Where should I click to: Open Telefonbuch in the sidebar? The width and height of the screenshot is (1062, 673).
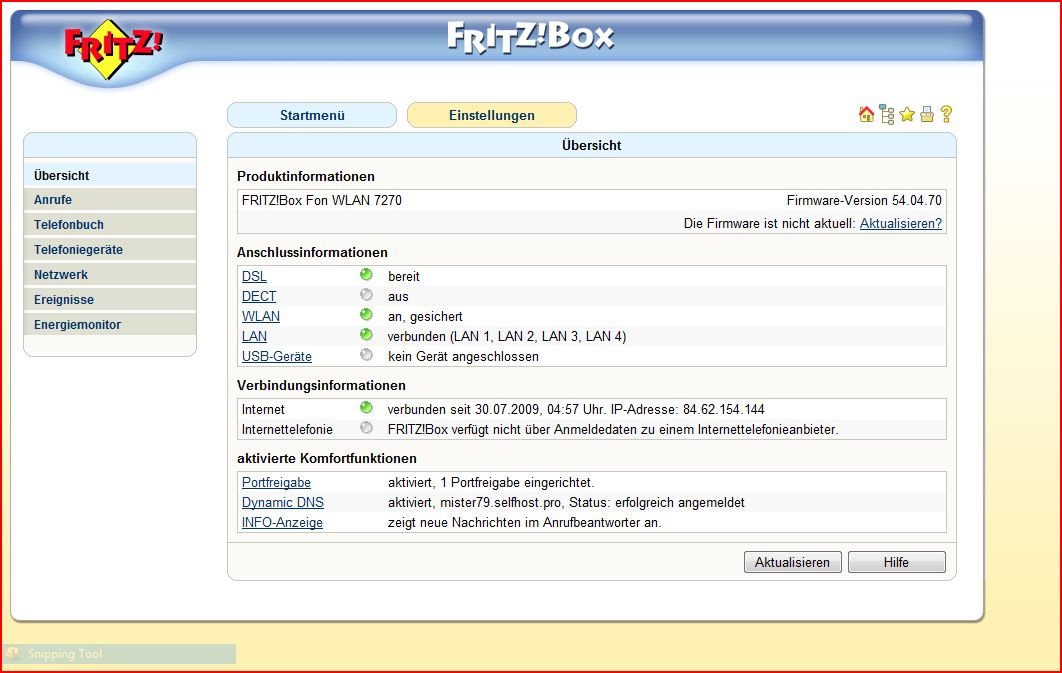click(x=110, y=225)
